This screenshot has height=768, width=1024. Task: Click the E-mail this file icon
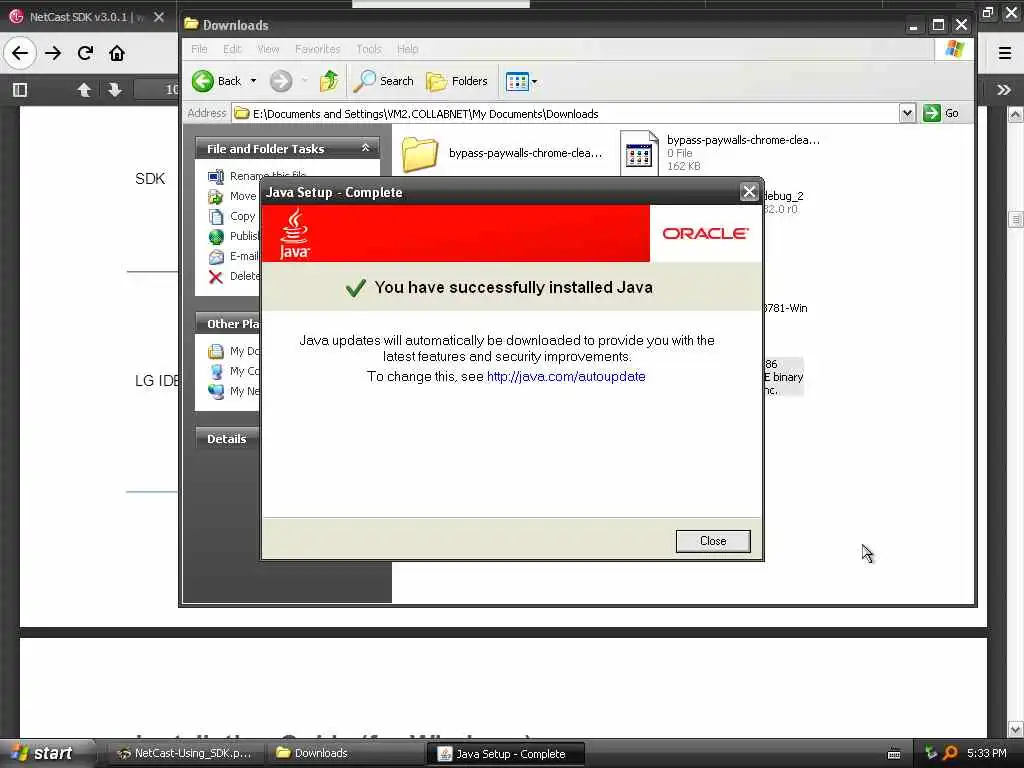(216, 257)
